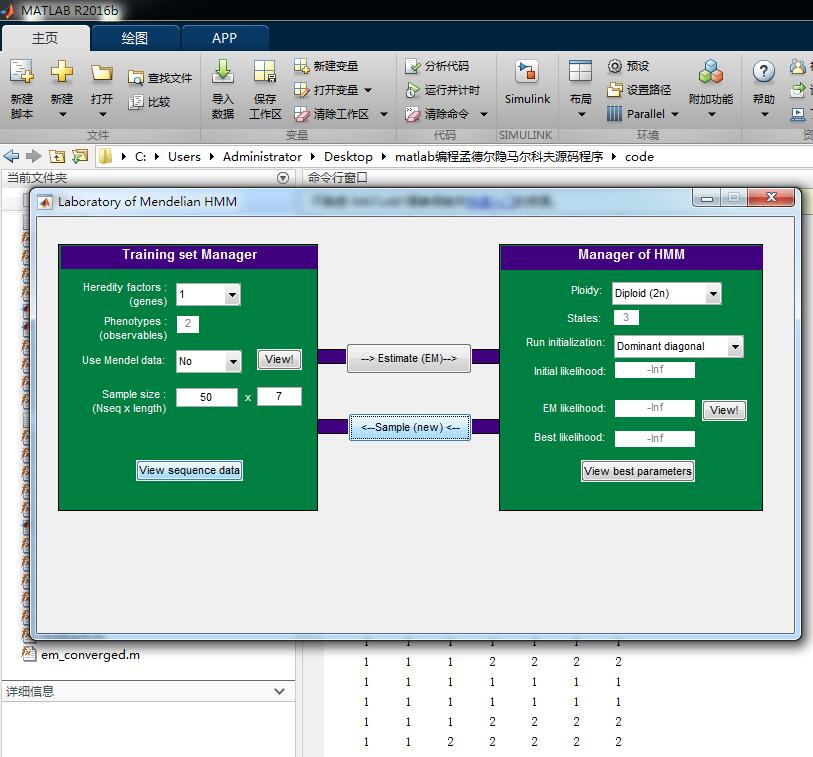Open the Heredity factors dropdown
Screen dimensions: 813x757
[x=232, y=295]
